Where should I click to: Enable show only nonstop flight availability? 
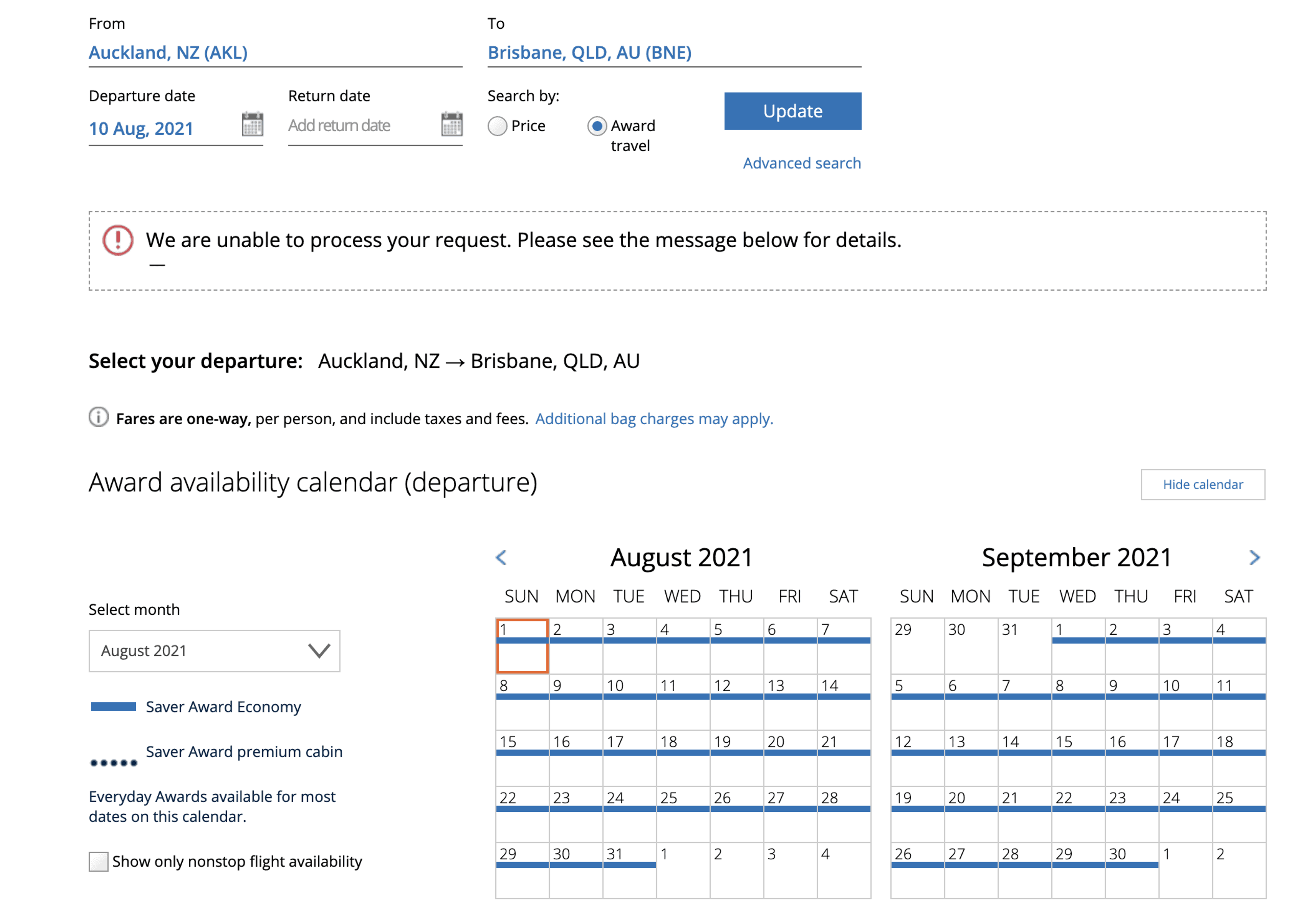[98, 861]
